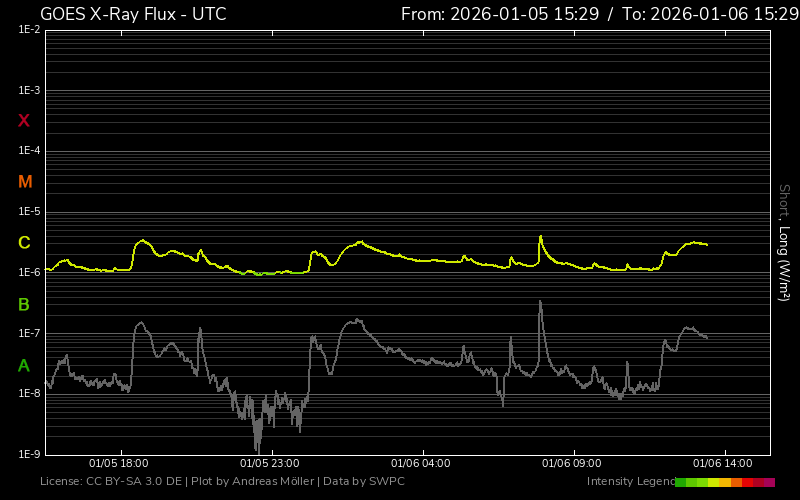Click the To: 2026-01-06 15:29 end date
The width and height of the screenshot is (800, 500).
[x=710, y=14]
